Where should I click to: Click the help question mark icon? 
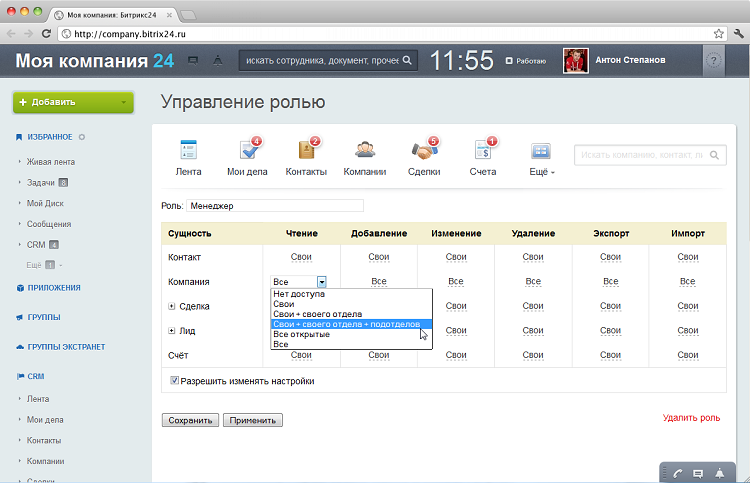pos(714,61)
